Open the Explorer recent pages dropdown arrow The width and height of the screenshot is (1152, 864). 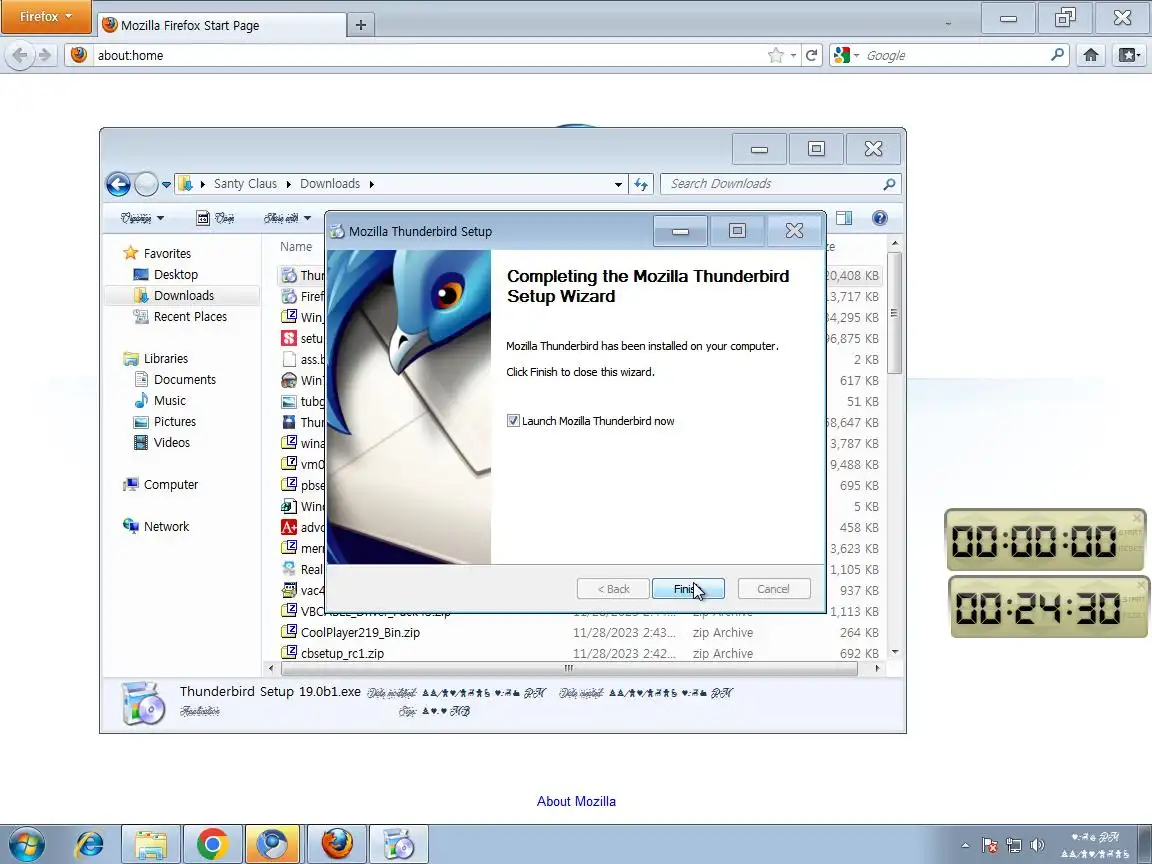[x=166, y=184]
